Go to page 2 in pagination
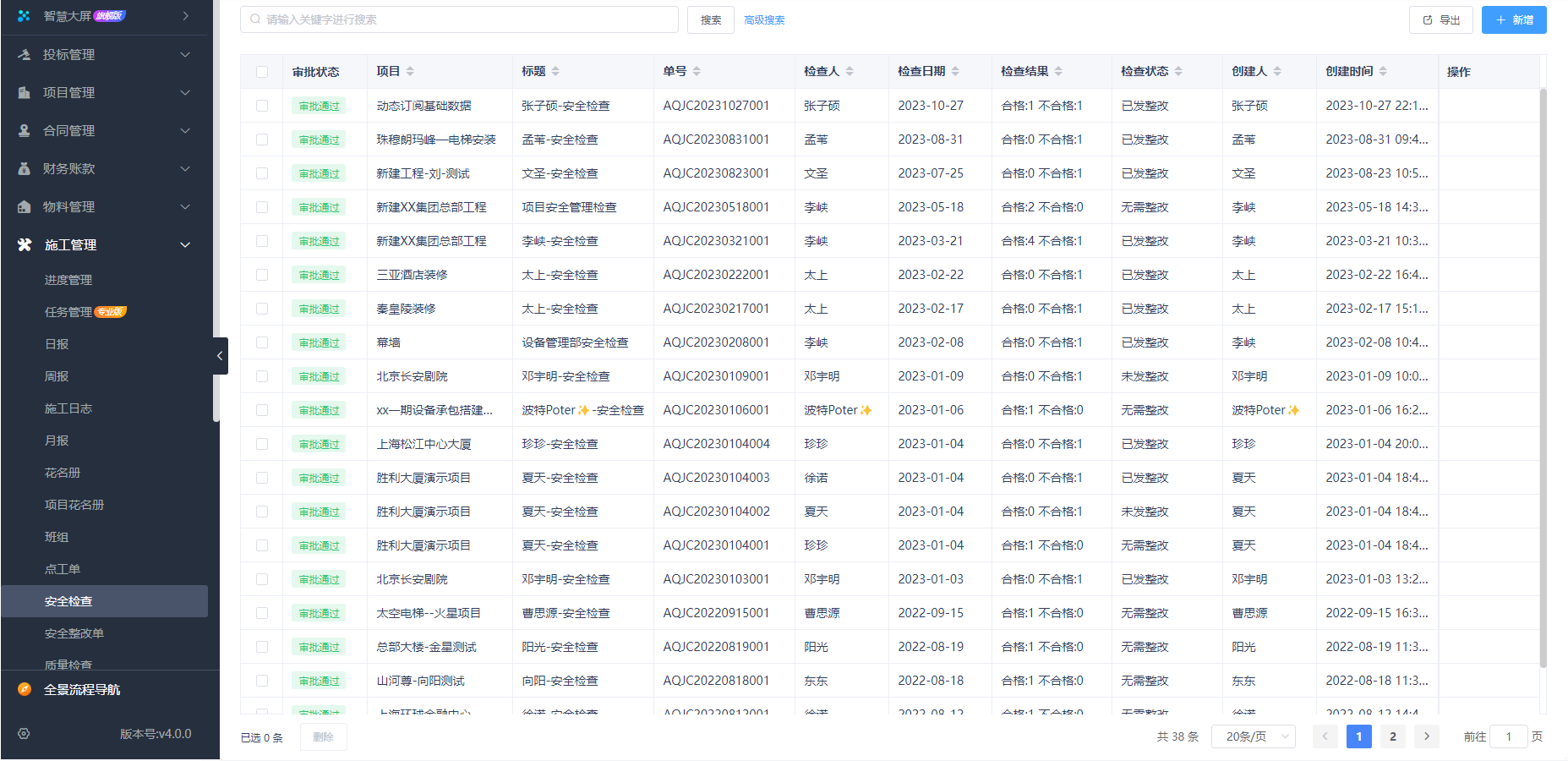Viewport: 1568px width, 761px height. coord(1393,736)
